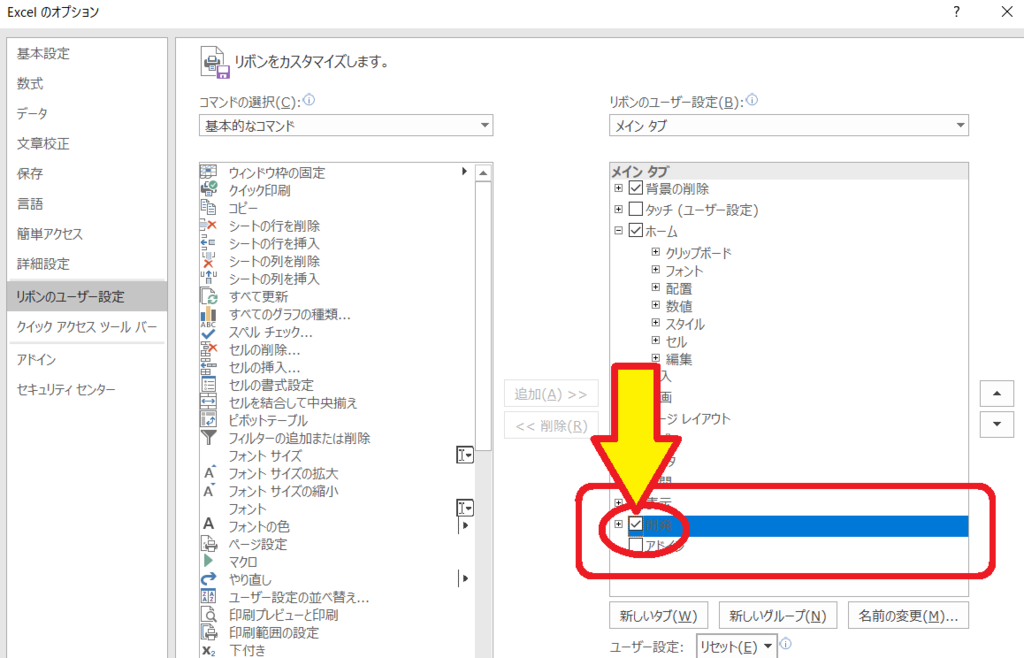Expand the スタイル group
The image size is (1024, 658).
pos(655,322)
